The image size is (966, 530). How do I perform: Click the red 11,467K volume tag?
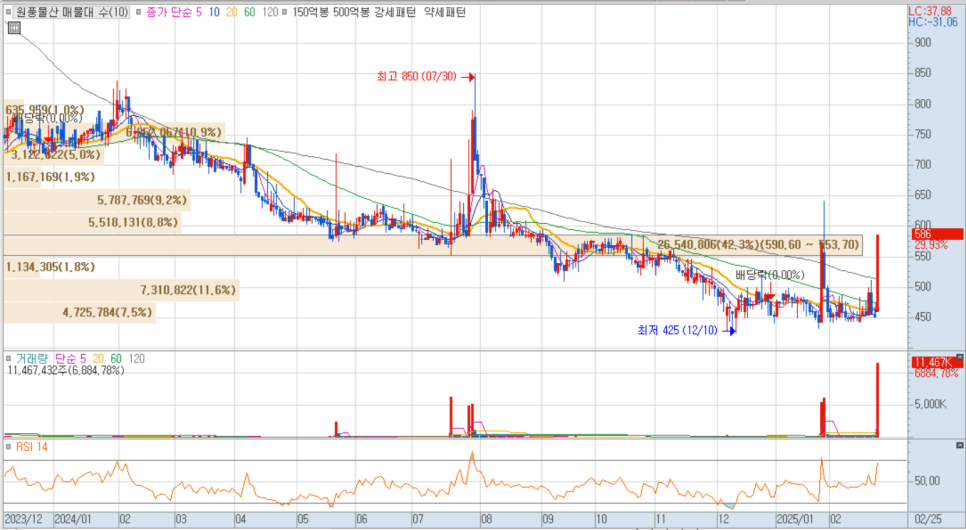936,362
